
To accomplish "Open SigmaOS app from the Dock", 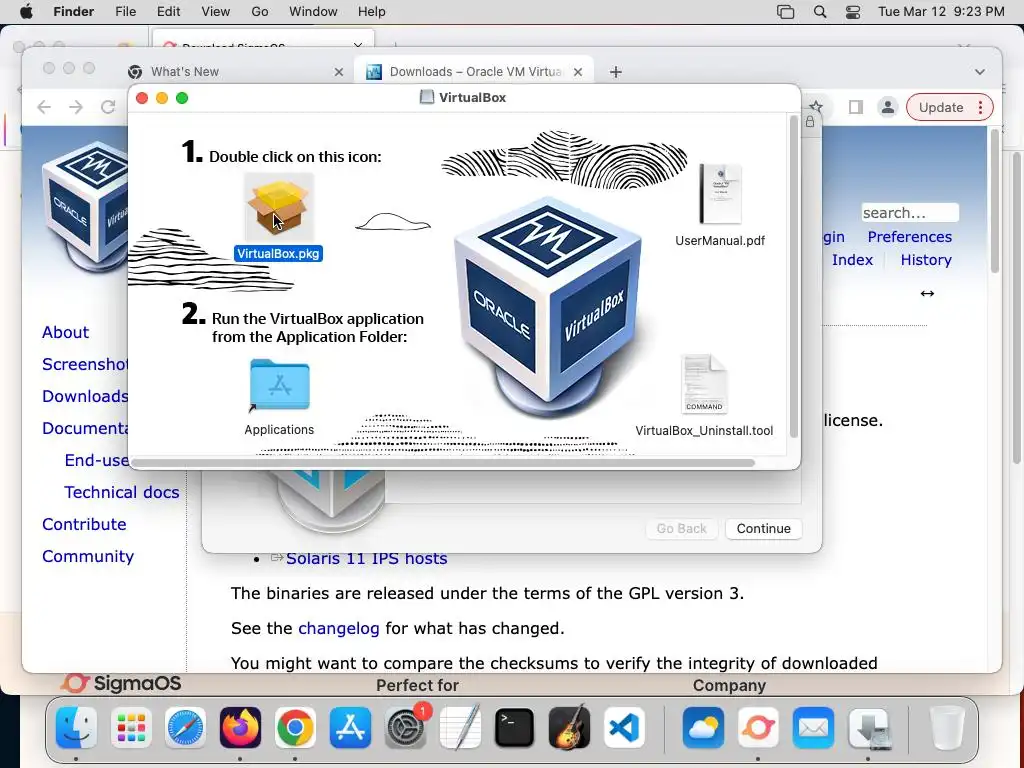I will [x=758, y=728].
